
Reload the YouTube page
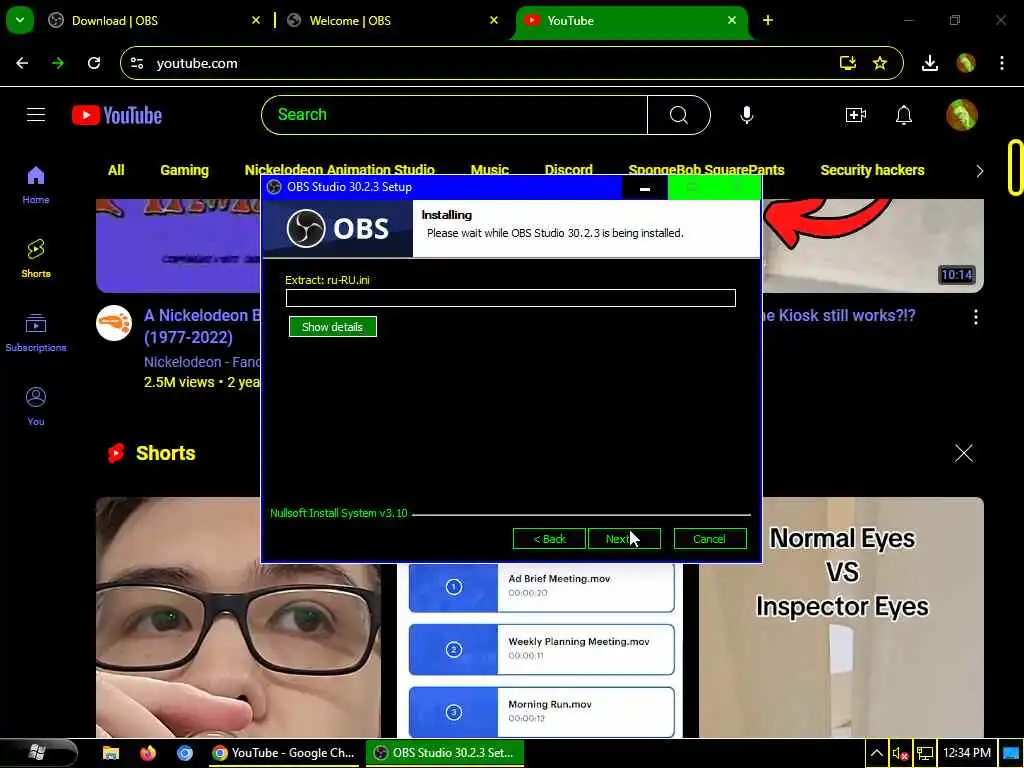(94, 63)
